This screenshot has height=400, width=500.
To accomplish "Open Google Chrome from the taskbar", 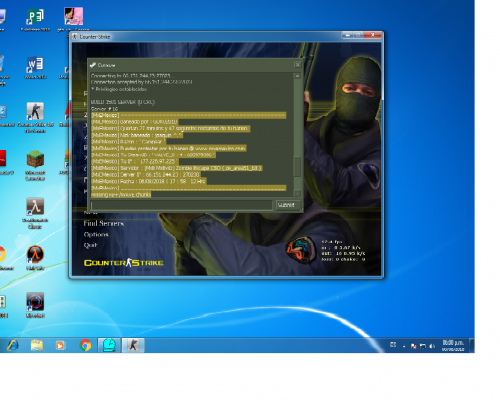I will point(85,345).
